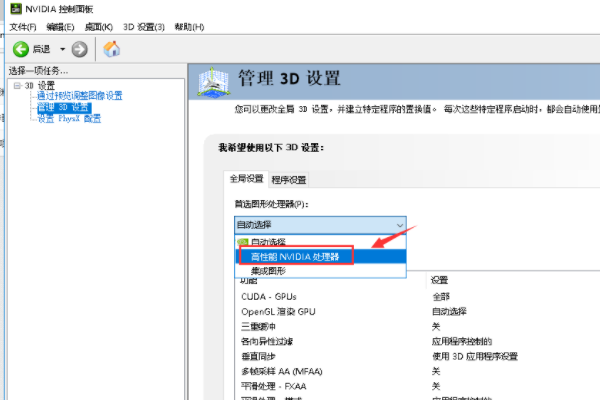Screen dimensions: 600x400
Task: Click the green Back arrow icon
Action: 19,48
